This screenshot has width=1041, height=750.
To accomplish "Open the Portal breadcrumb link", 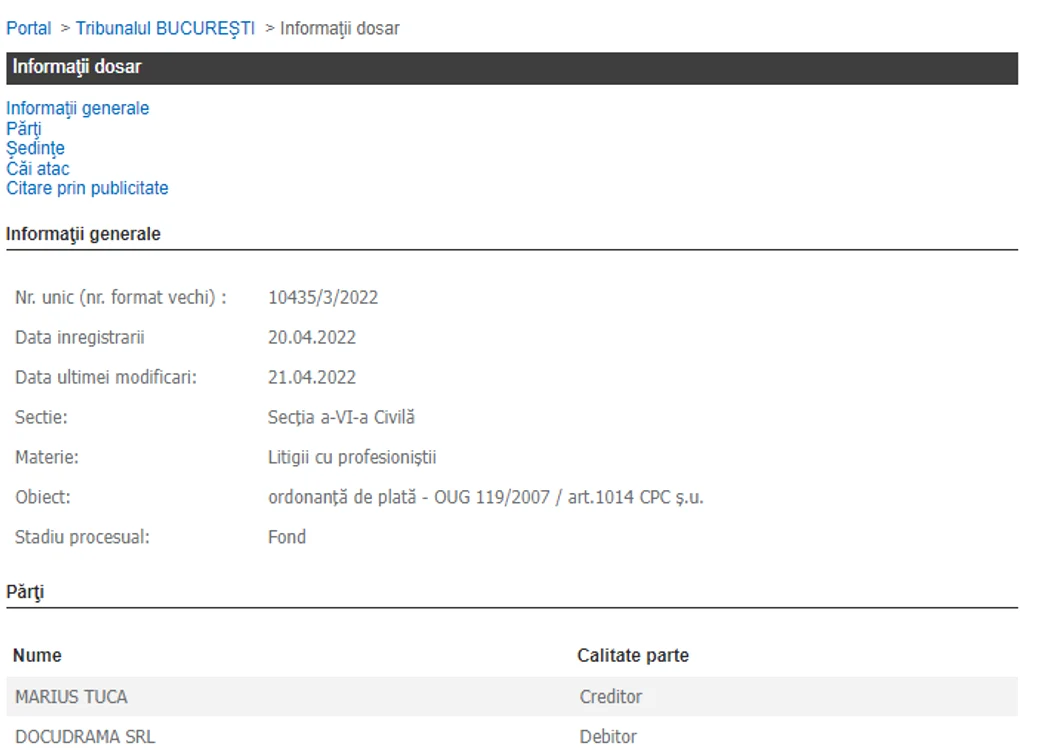I will coord(29,29).
